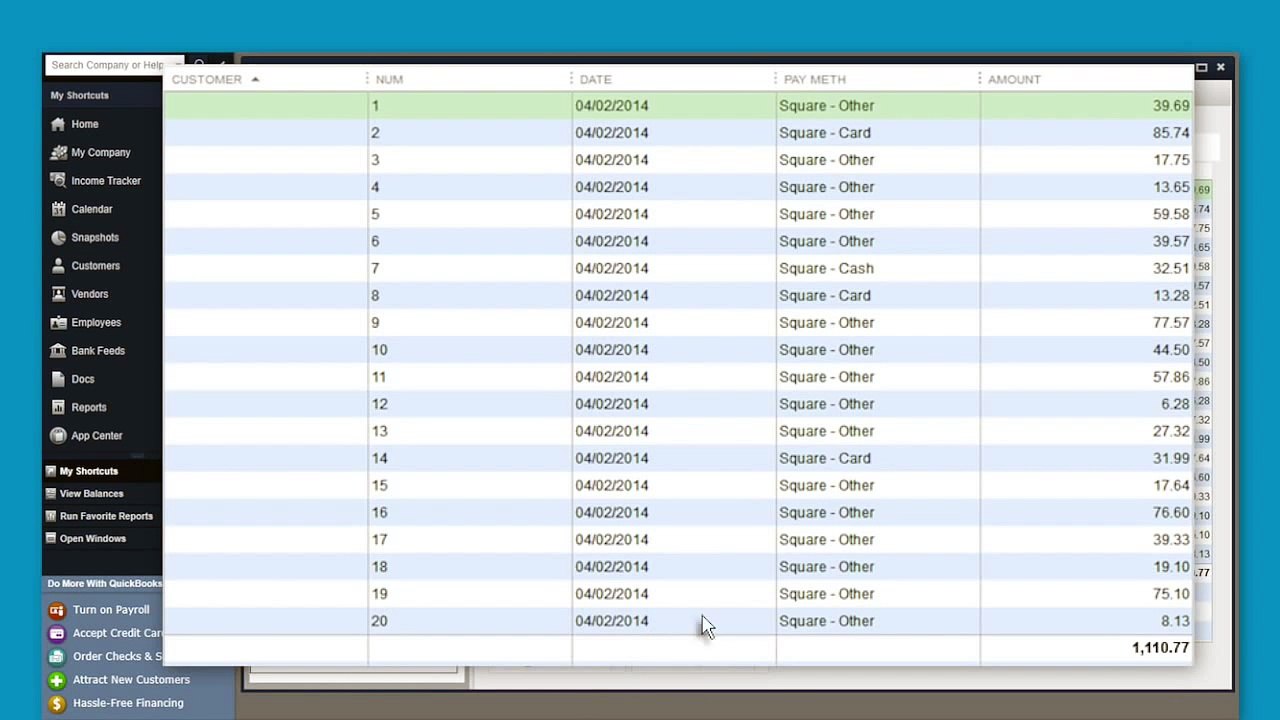Click the Attract New Customers plus icon
This screenshot has width=1280, height=720.
point(57,680)
